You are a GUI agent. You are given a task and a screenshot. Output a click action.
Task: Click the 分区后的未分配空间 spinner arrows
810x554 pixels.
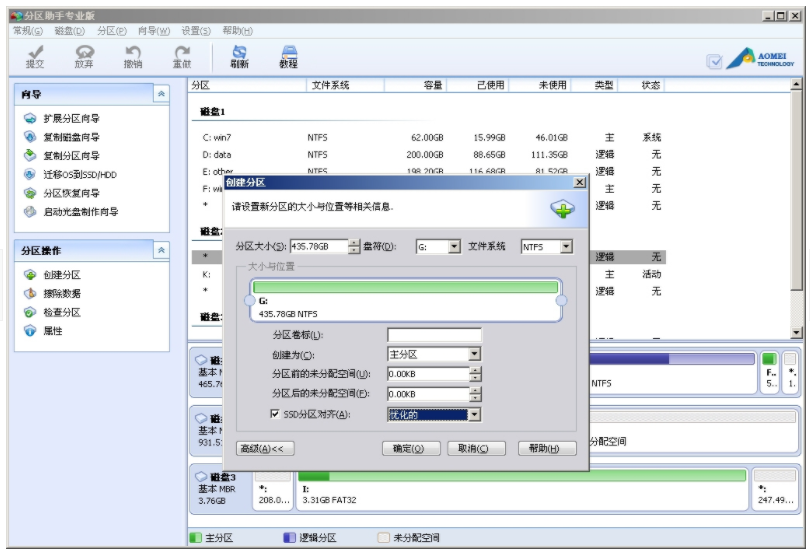tap(475, 394)
